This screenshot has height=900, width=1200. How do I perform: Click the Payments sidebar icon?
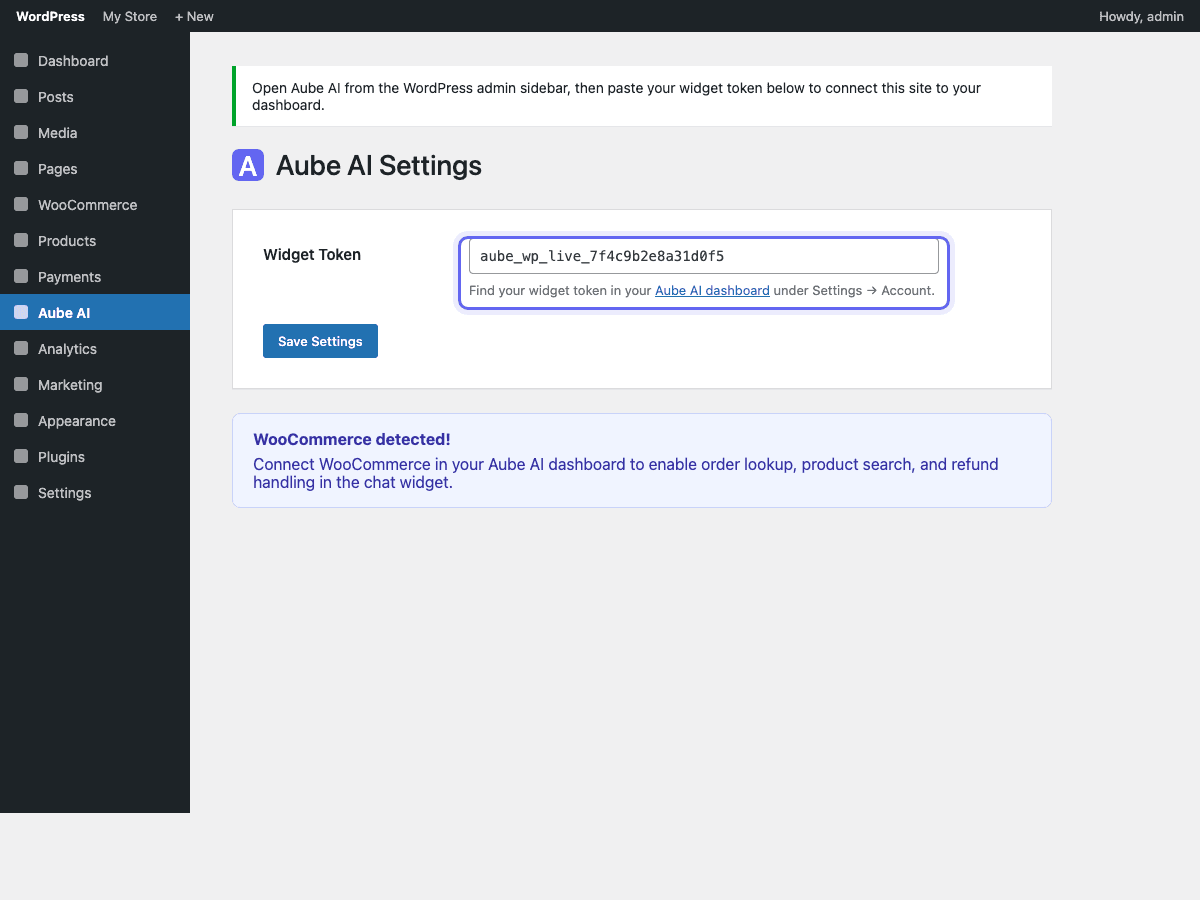[x=21, y=277]
